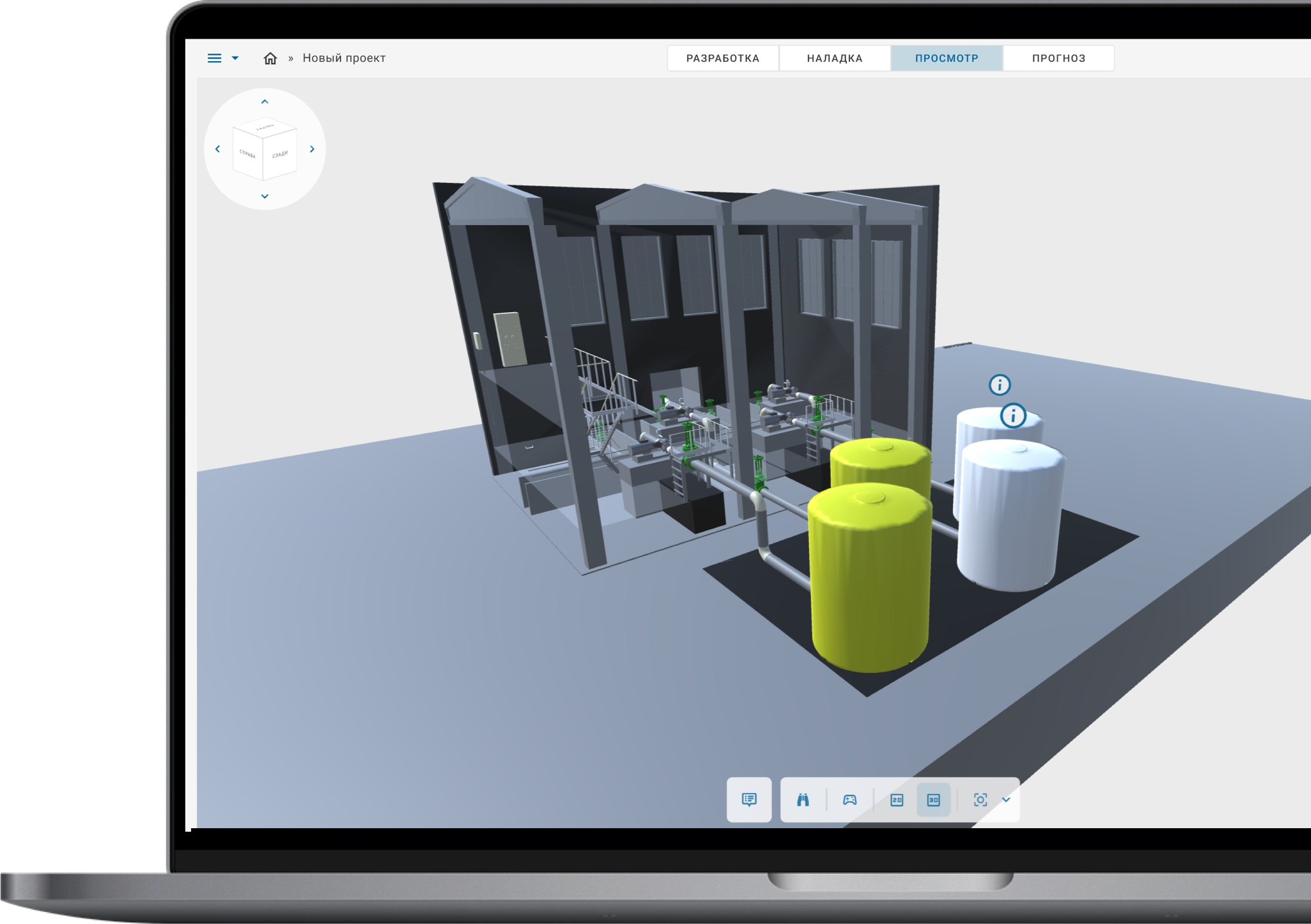Click the Новый проект breadcrumb link

point(344,58)
